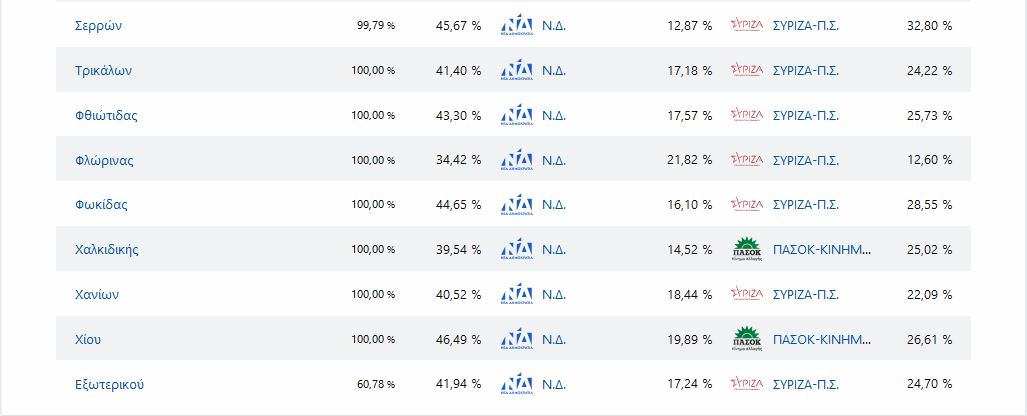Viewport: 1027px width, 416px height.
Task: Click the ΣΥΡΙΖΑ logo in Φωκίδας row
Action: [x=746, y=204]
